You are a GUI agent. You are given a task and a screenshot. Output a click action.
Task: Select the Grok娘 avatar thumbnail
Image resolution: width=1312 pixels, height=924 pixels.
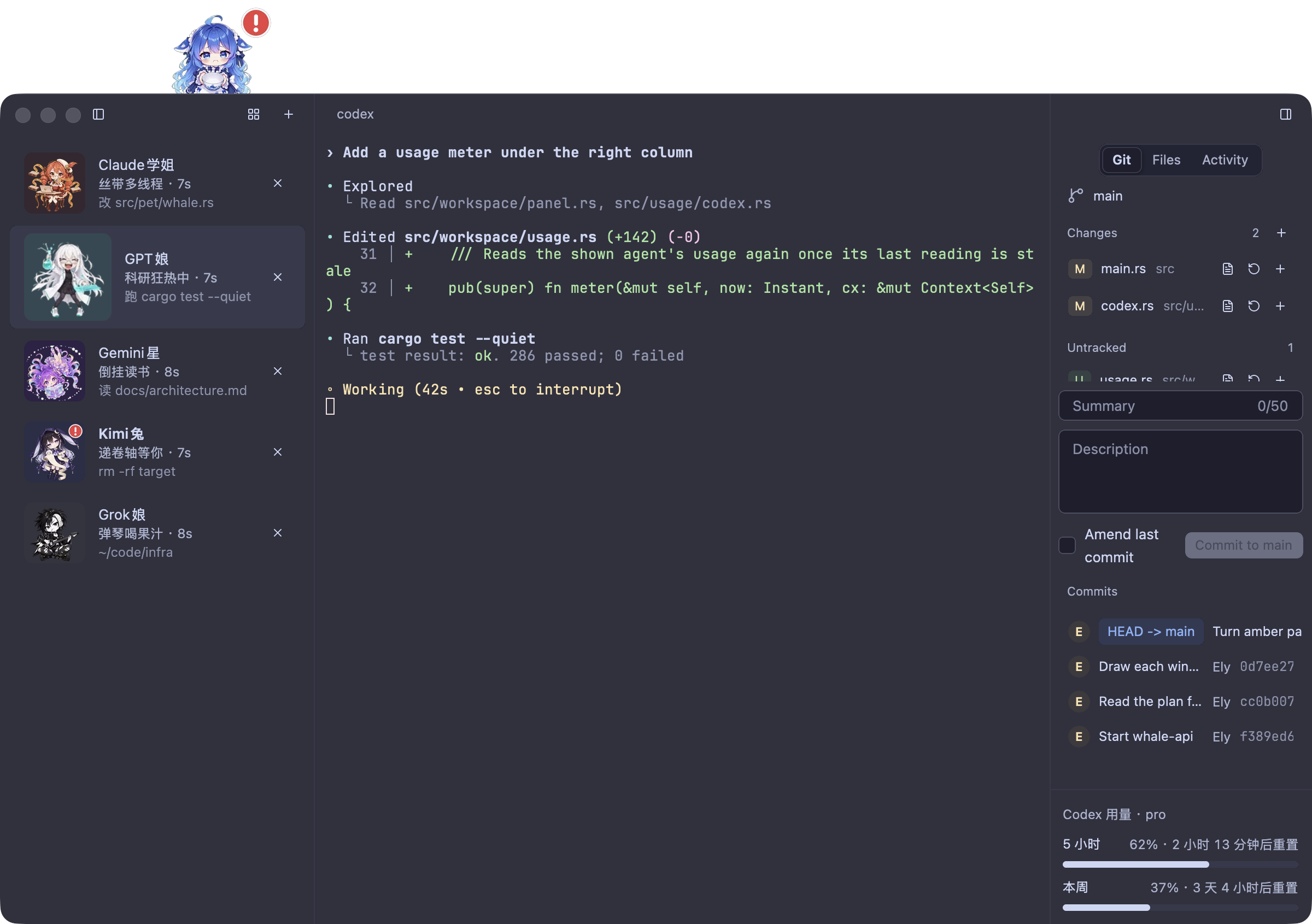pyautogui.click(x=54, y=533)
